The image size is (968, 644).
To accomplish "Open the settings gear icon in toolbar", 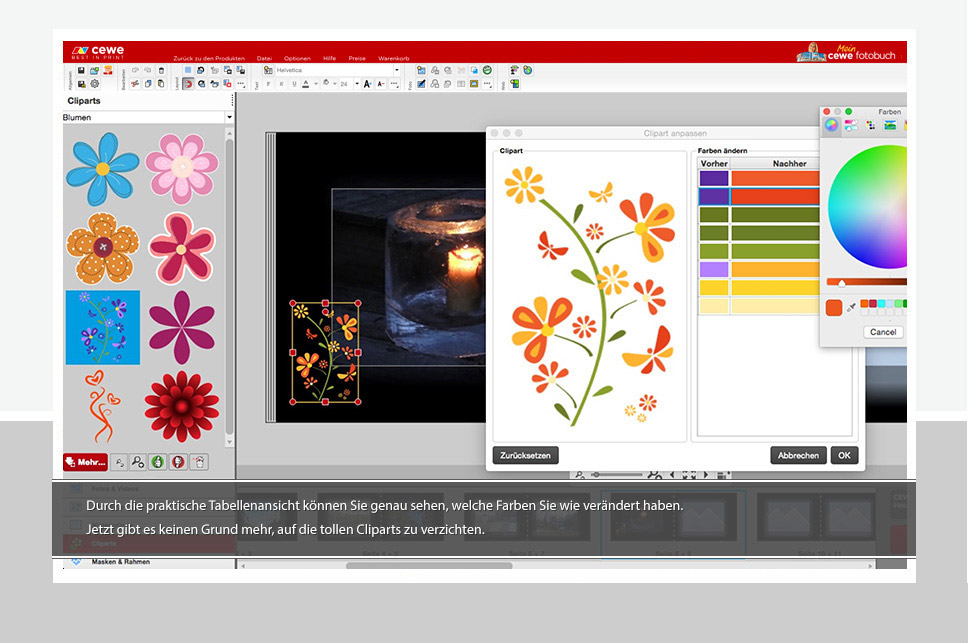I will (x=94, y=84).
